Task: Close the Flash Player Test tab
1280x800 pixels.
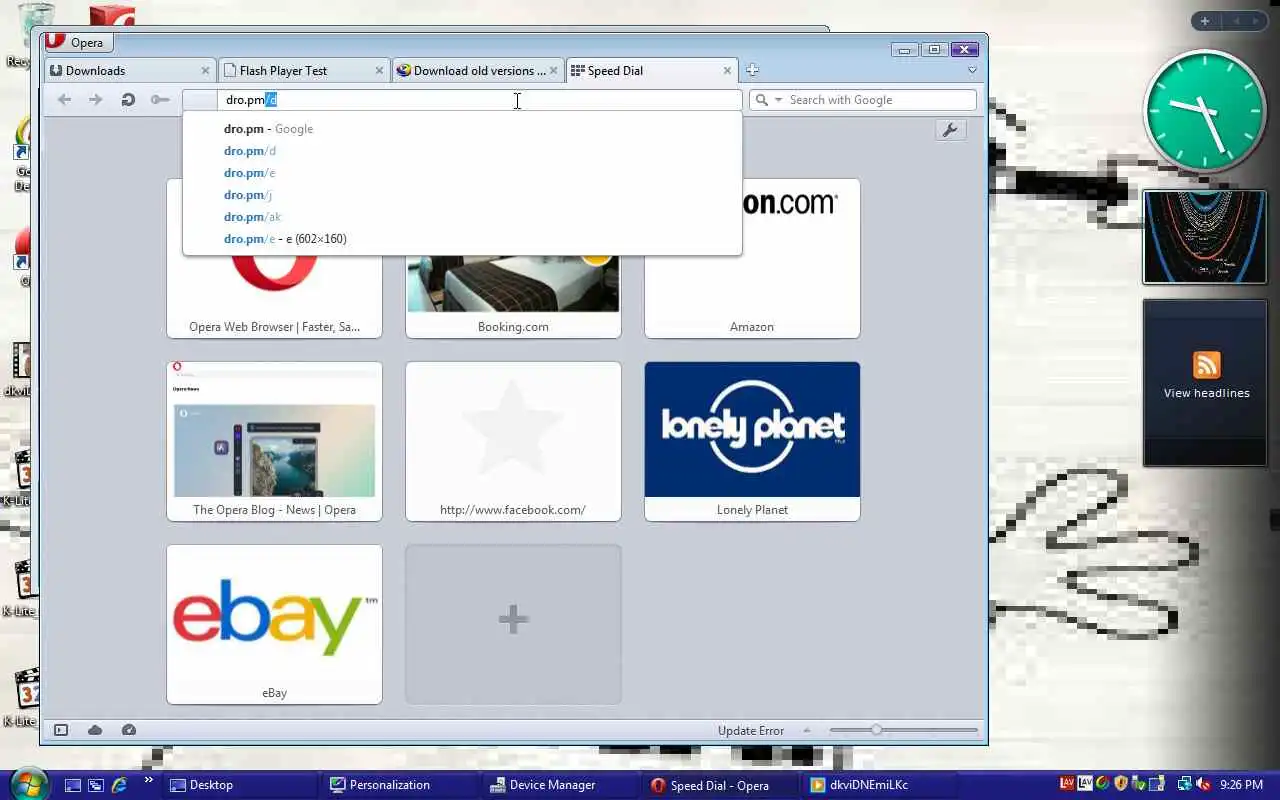Action: tap(379, 70)
